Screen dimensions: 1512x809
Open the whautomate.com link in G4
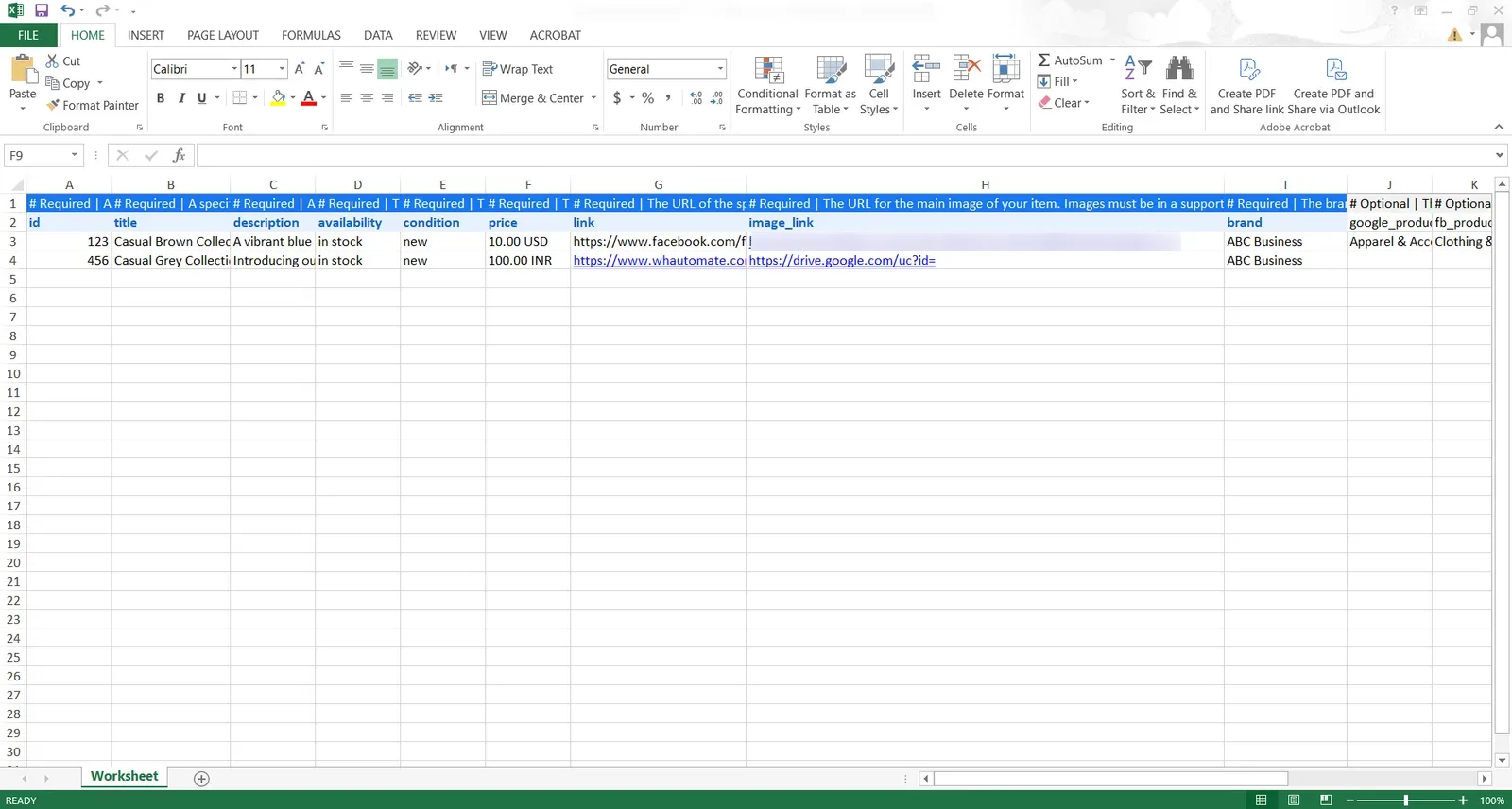tap(659, 260)
